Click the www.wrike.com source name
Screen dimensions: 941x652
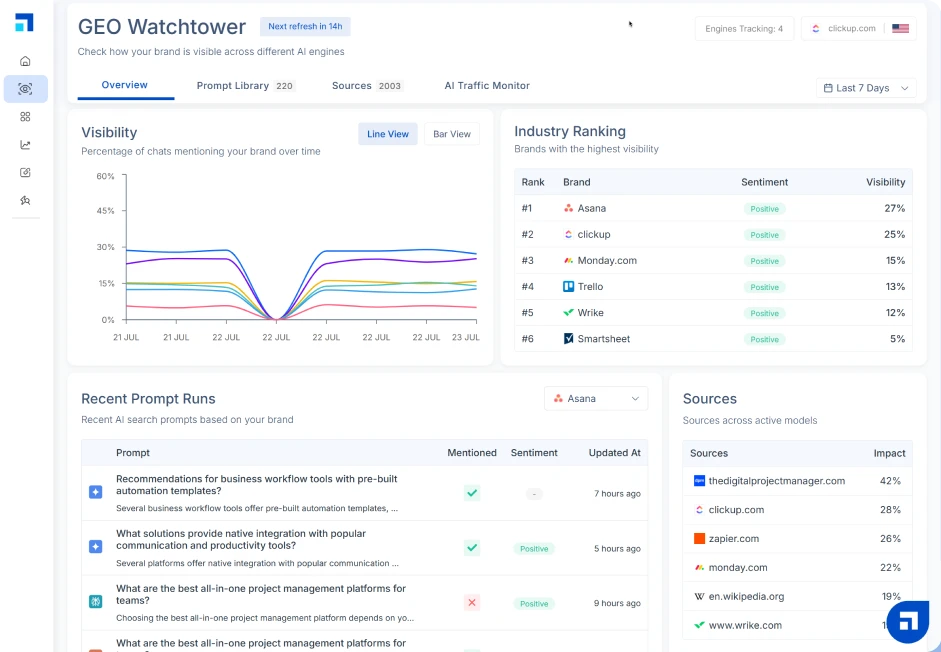(745, 625)
